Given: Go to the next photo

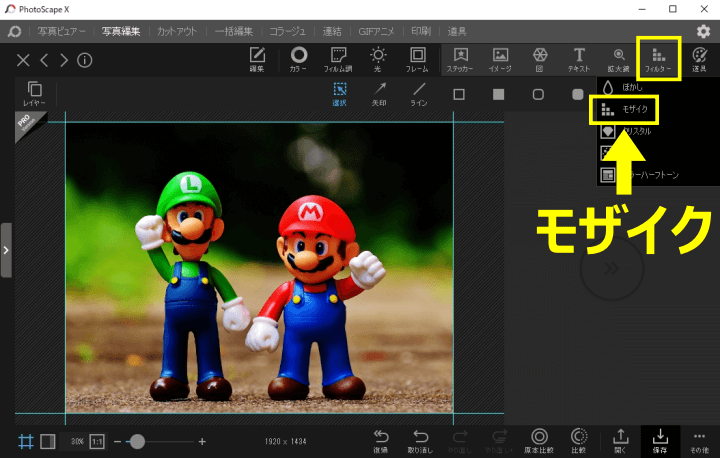Looking at the screenshot, I should pyautogui.click(x=64, y=60).
